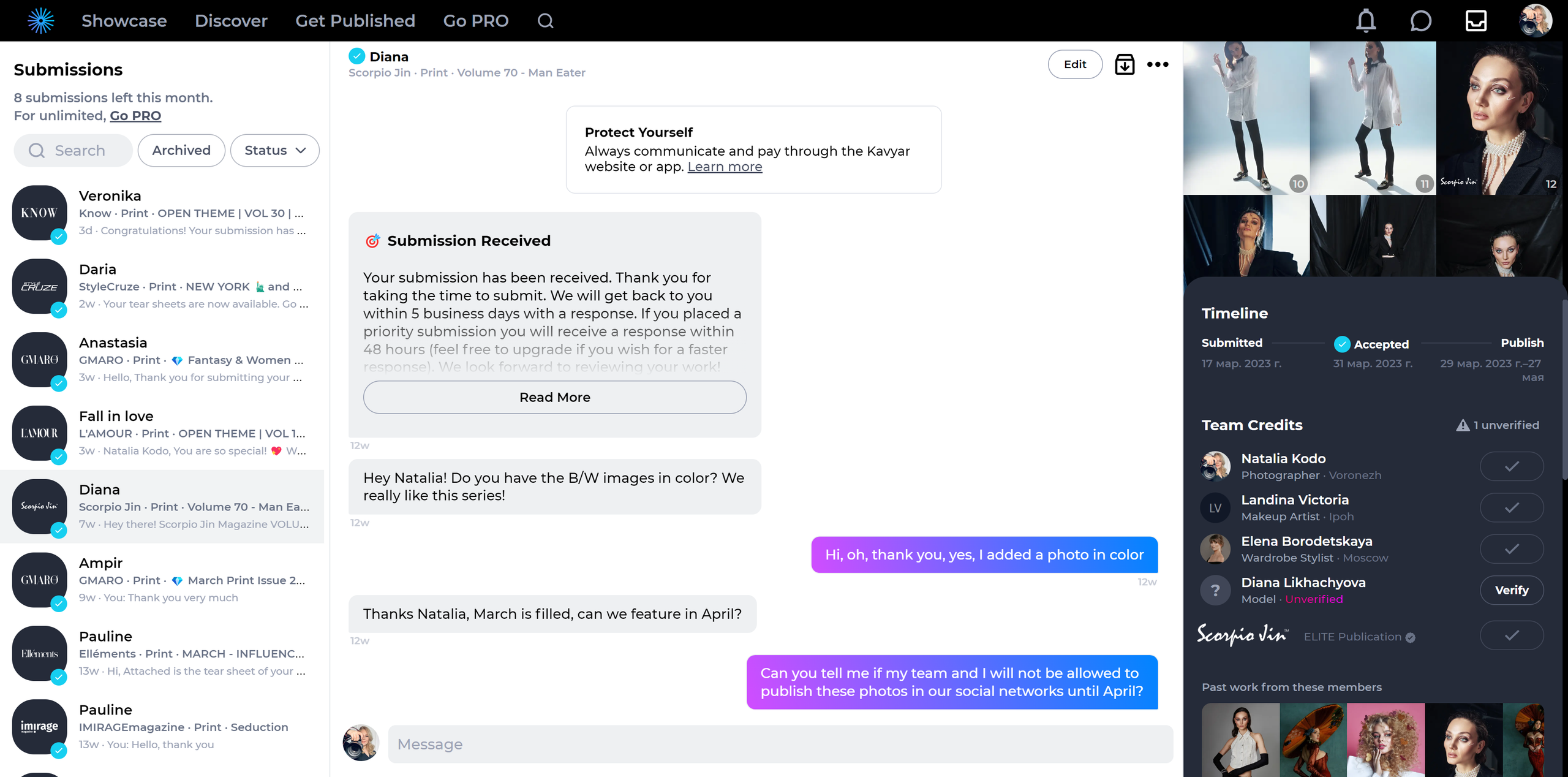Click the Scorpio Jin publication logo
This screenshot has width=1568, height=777.
(1243, 635)
